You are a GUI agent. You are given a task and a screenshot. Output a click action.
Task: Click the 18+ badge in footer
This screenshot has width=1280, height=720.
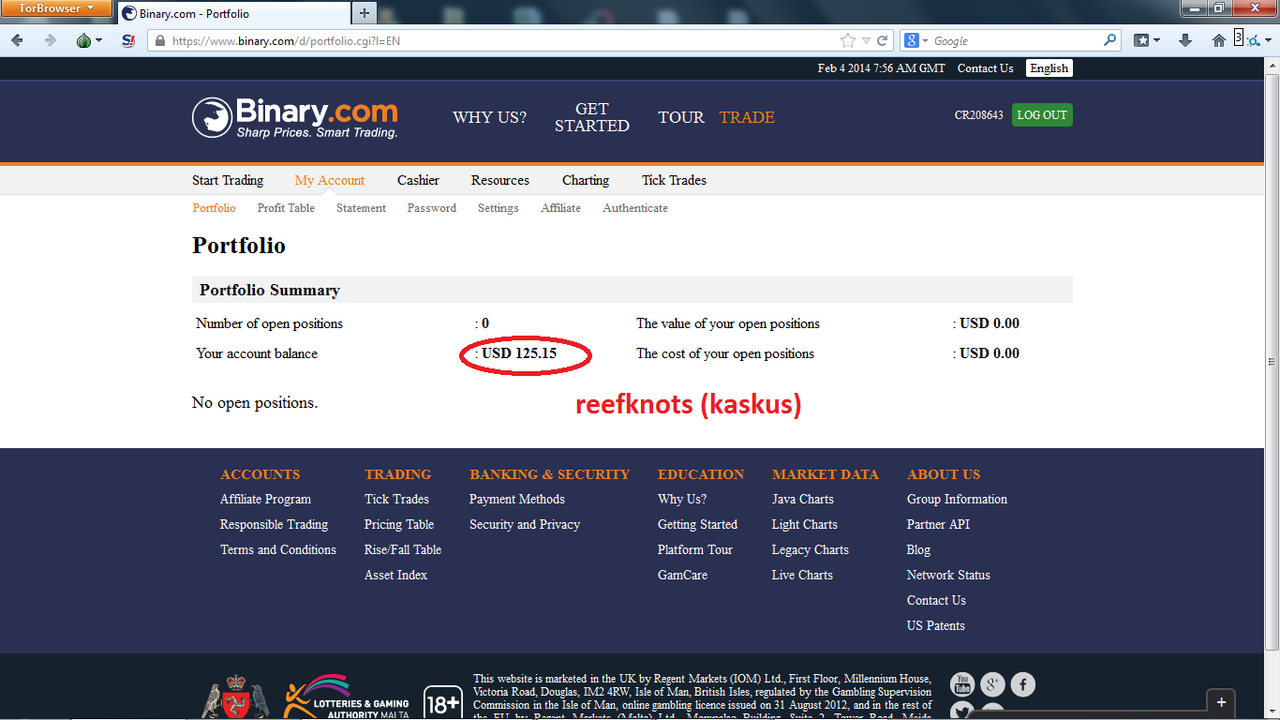[443, 702]
